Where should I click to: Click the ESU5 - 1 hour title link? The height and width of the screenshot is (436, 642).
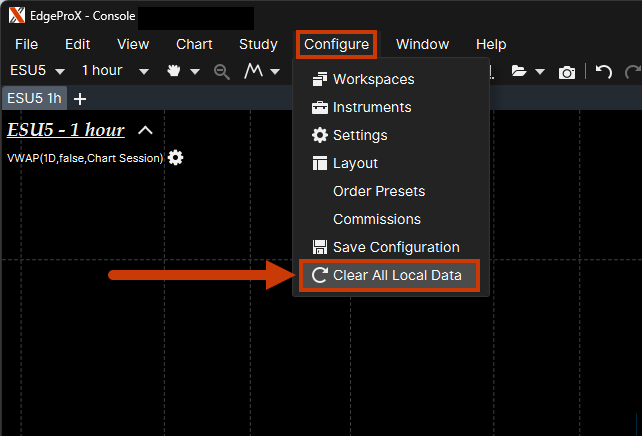66,130
